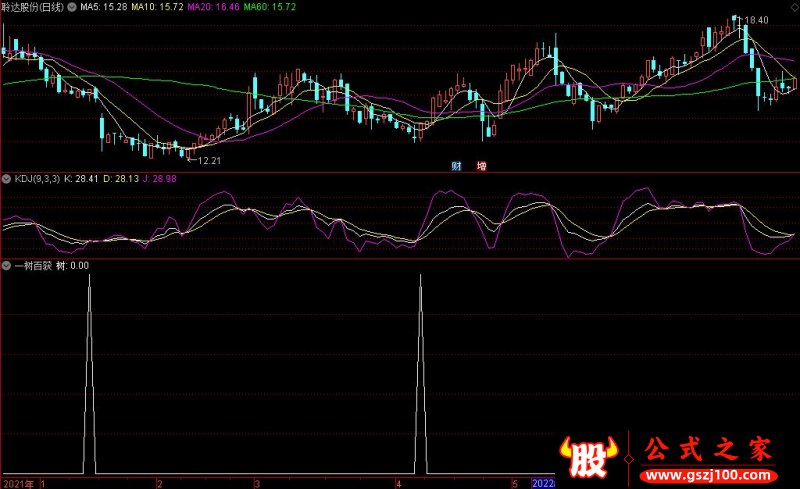
Task: Open the 一树百获 indicator dropdown arrow
Action: [7, 266]
